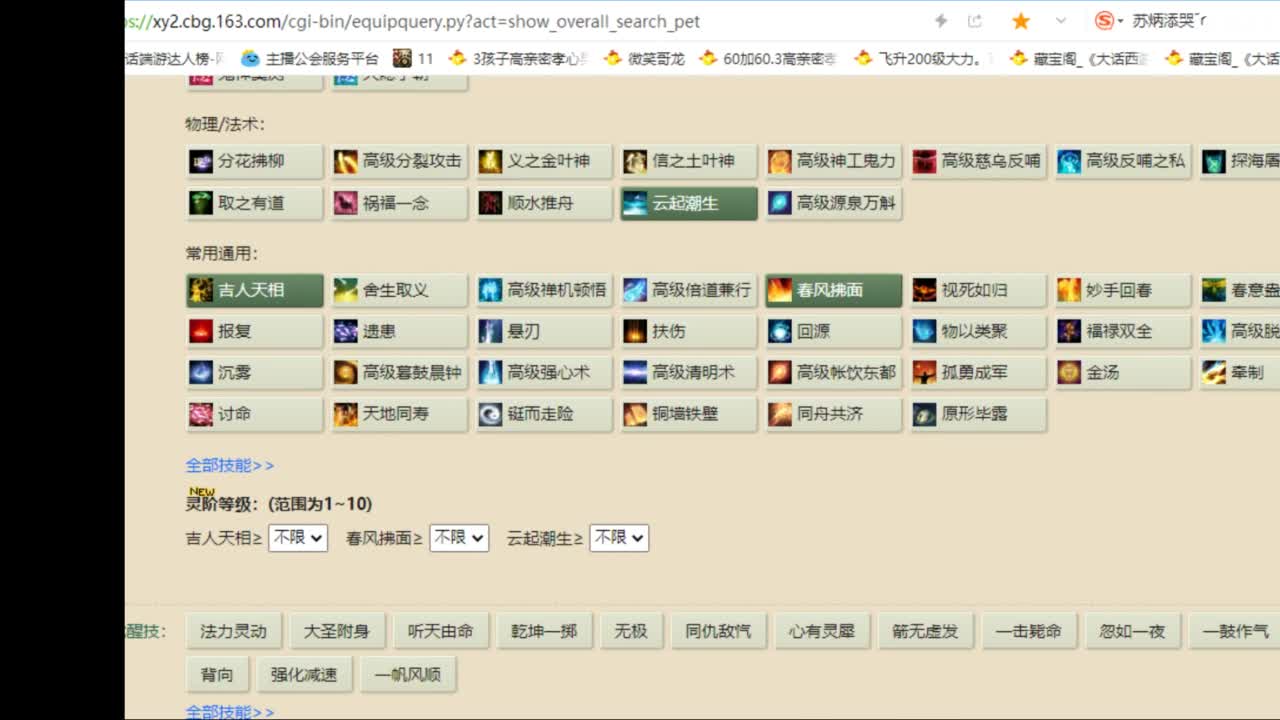Select the 沉雾 skill icon
Viewport: 1280px width, 720px height.
point(202,373)
